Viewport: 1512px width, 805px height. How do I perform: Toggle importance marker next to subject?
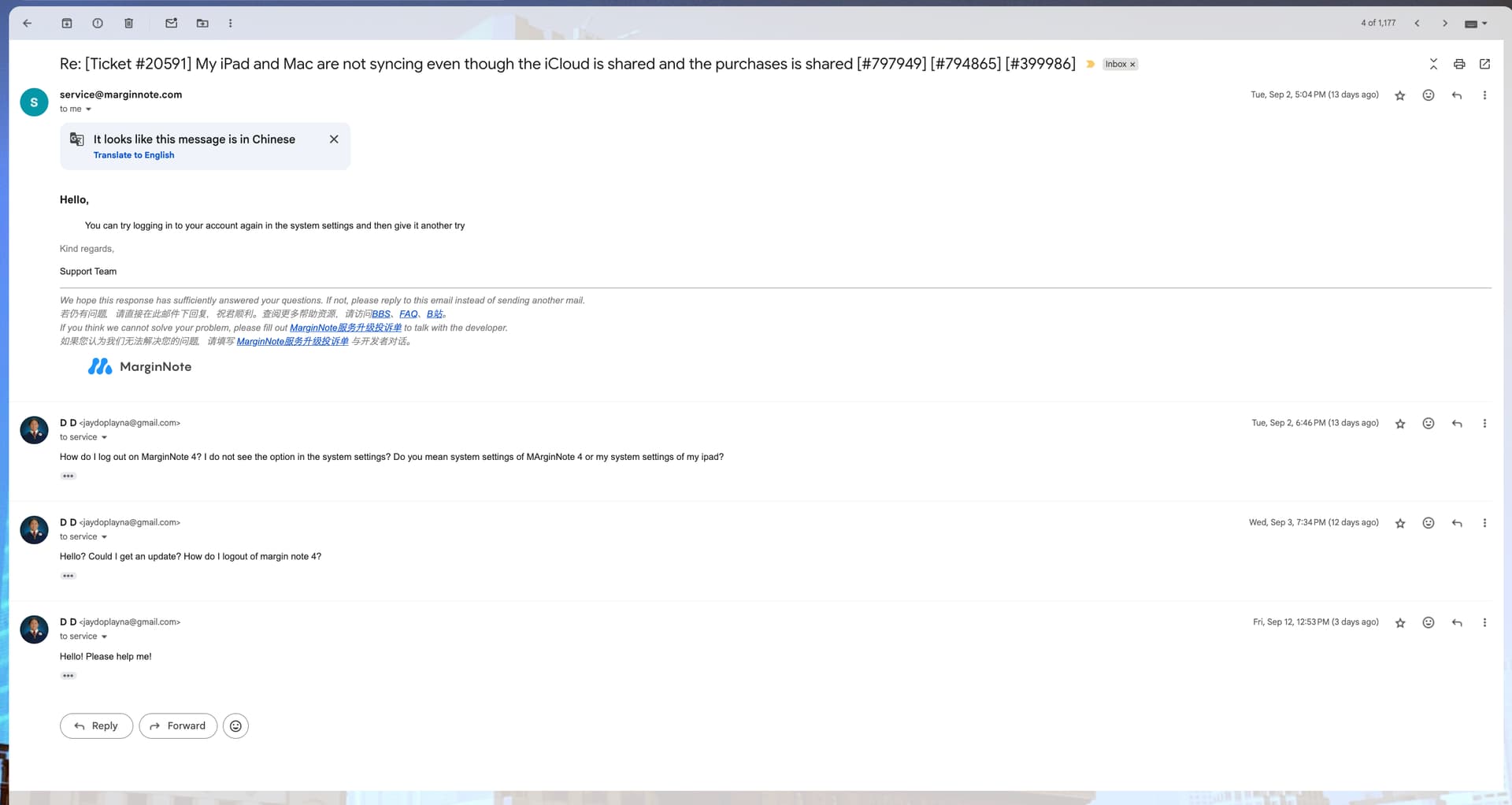(1090, 64)
